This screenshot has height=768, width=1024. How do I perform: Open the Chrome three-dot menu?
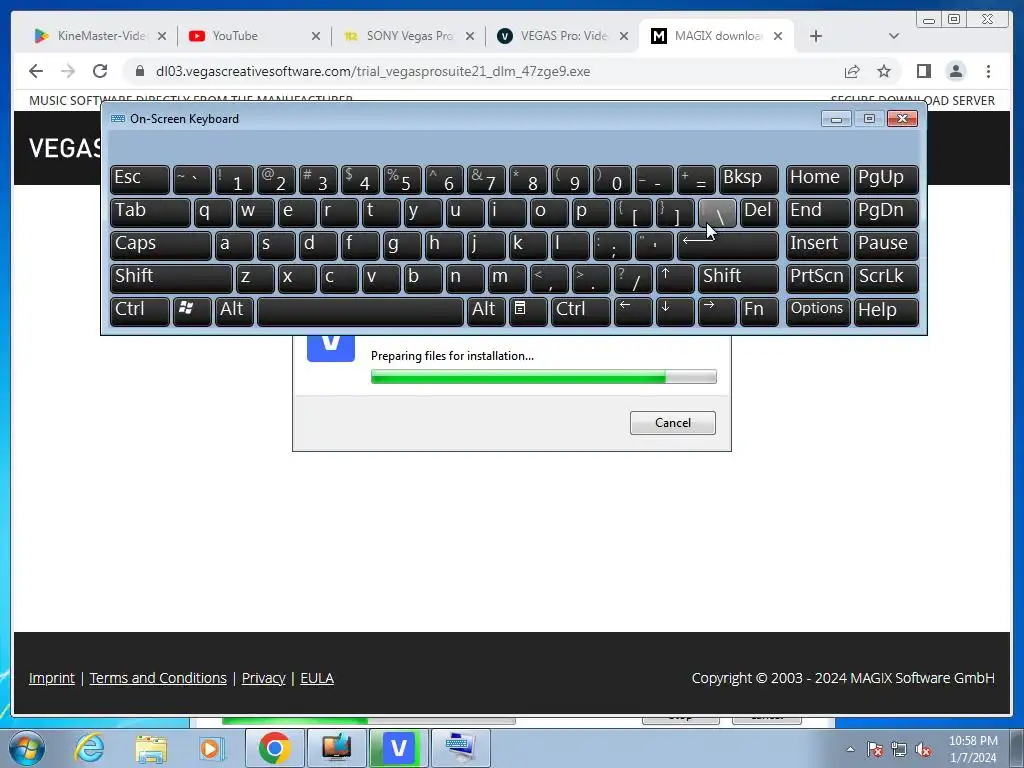988,71
